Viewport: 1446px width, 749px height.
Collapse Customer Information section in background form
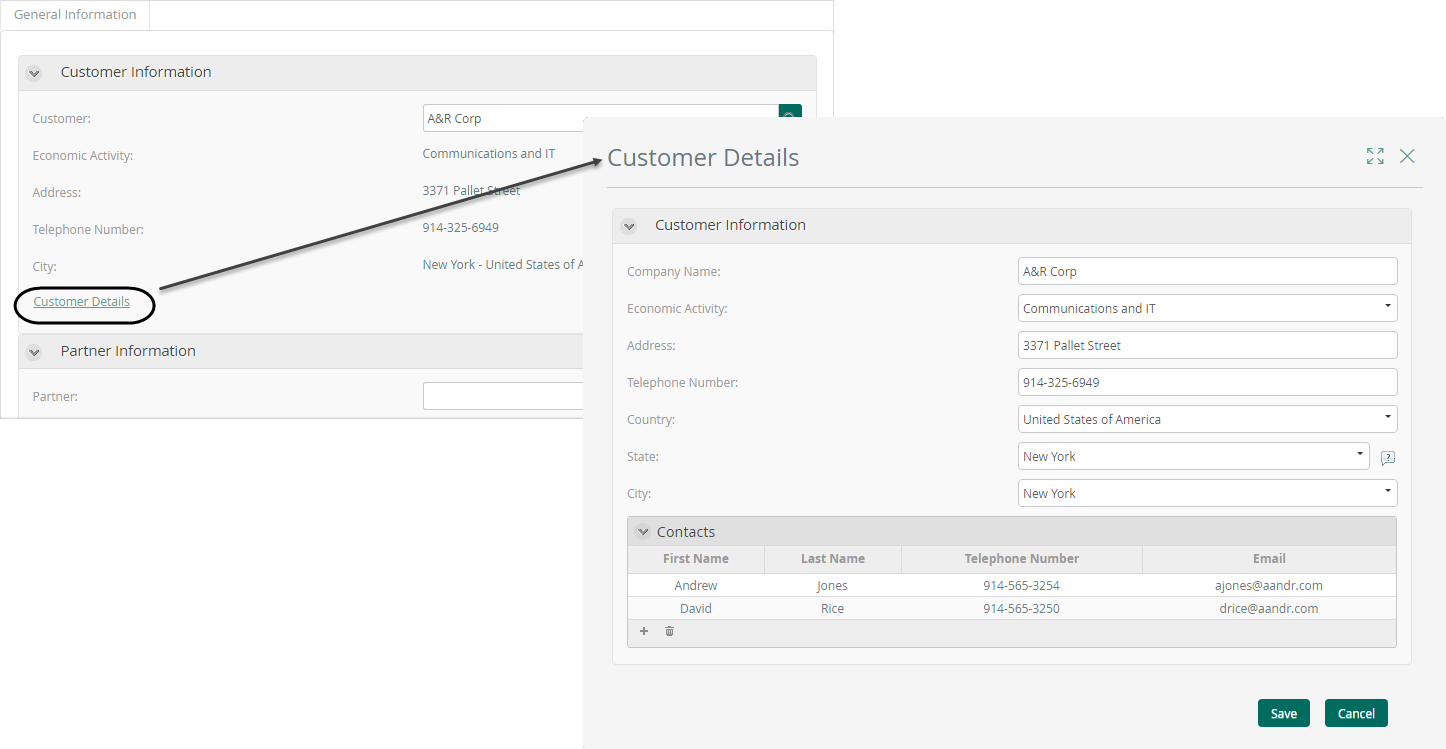click(34, 73)
